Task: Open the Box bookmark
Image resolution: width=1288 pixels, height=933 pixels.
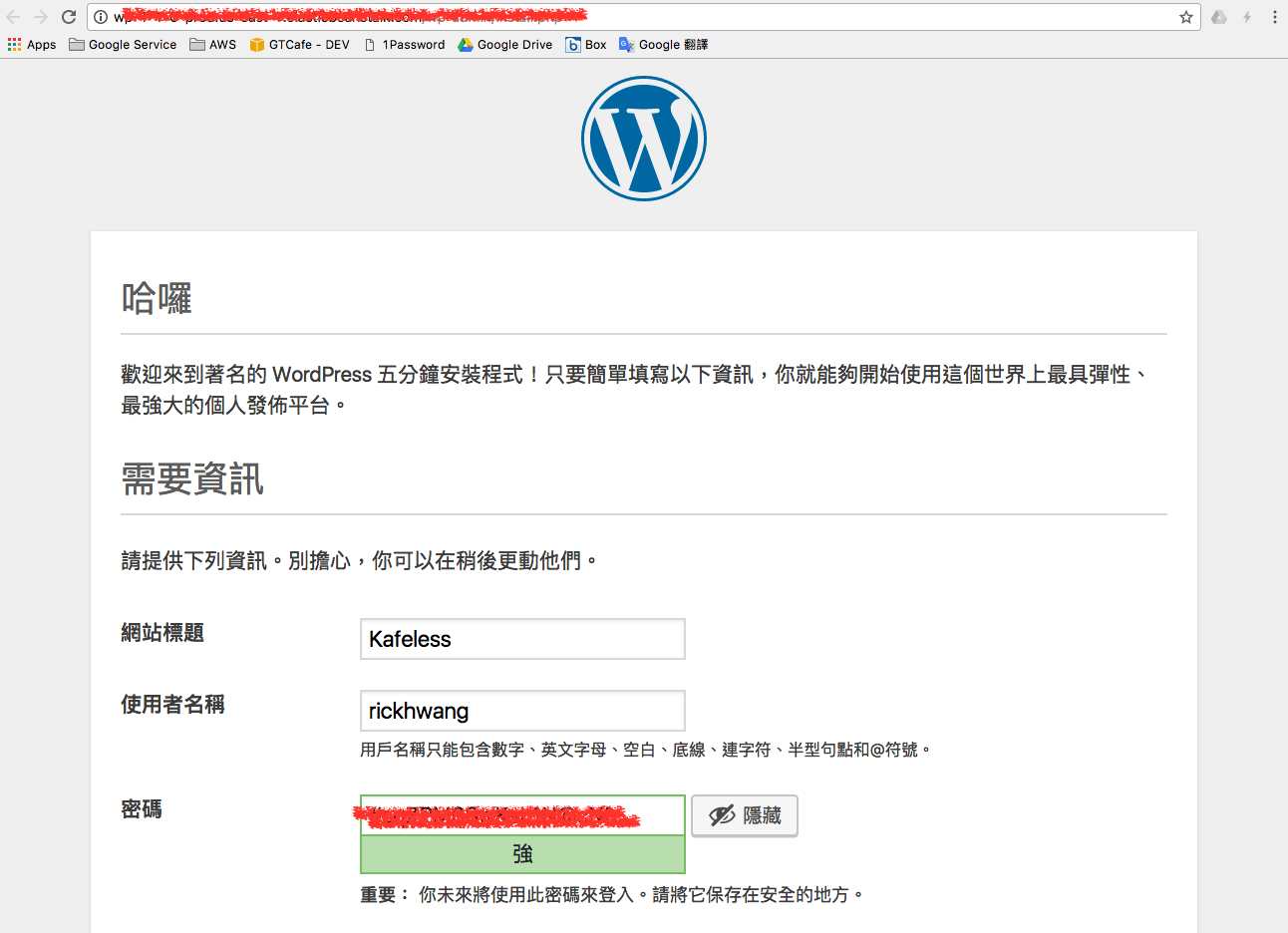Action: pyautogui.click(x=586, y=45)
